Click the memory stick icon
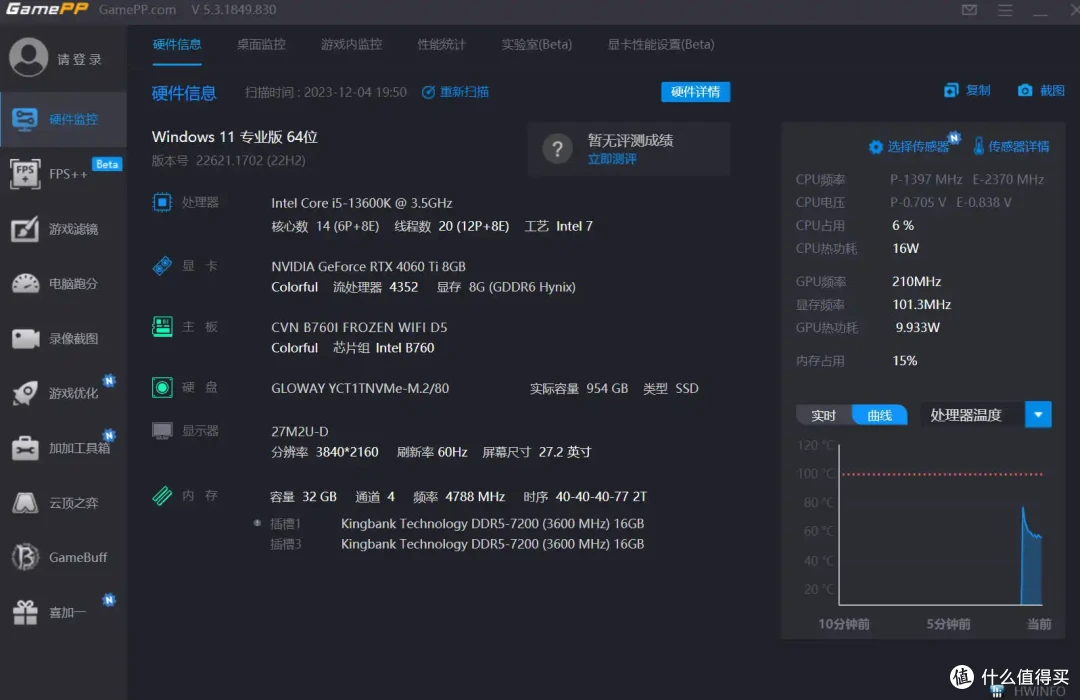The width and height of the screenshot is (1080, 700). pyautogui.click(x=162, y=495)
